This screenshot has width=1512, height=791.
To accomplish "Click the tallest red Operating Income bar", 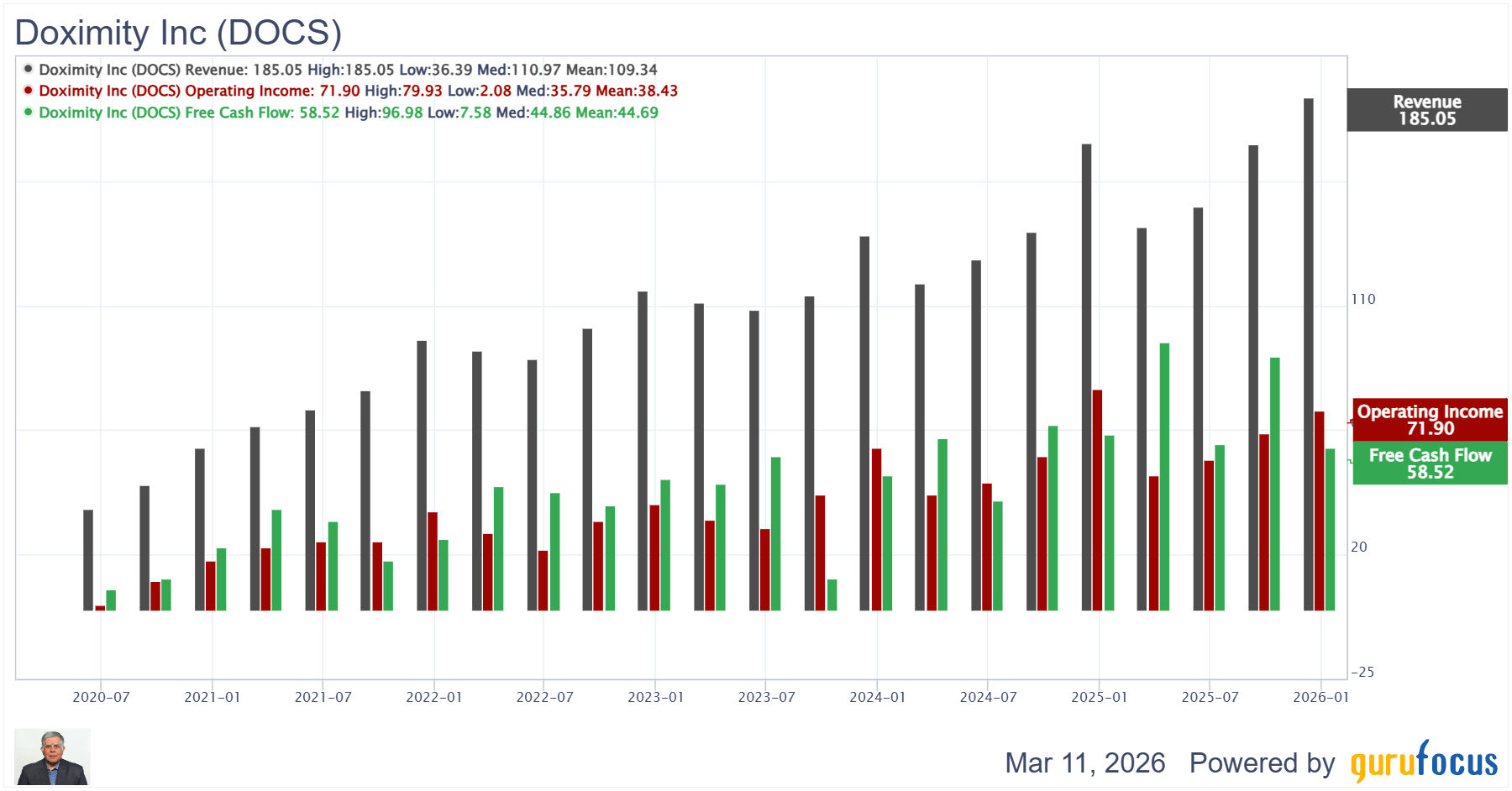I will (1098, 500).
